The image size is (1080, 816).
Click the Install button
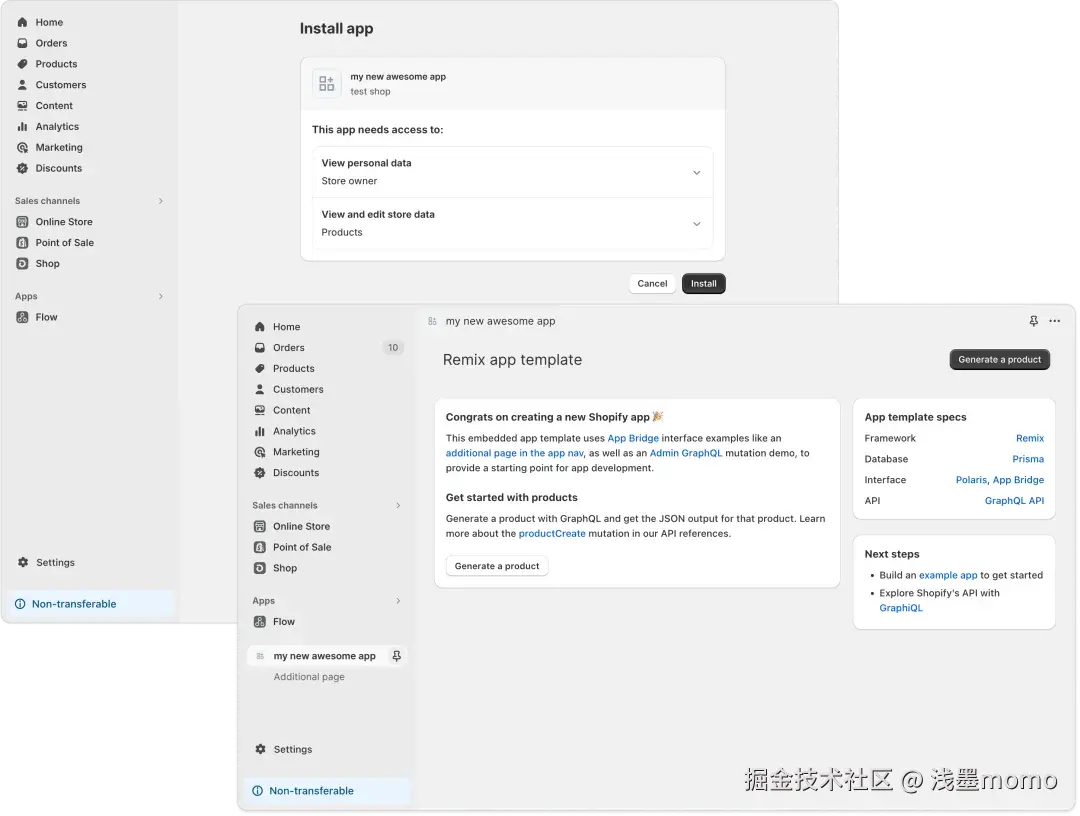pos(703,284)
